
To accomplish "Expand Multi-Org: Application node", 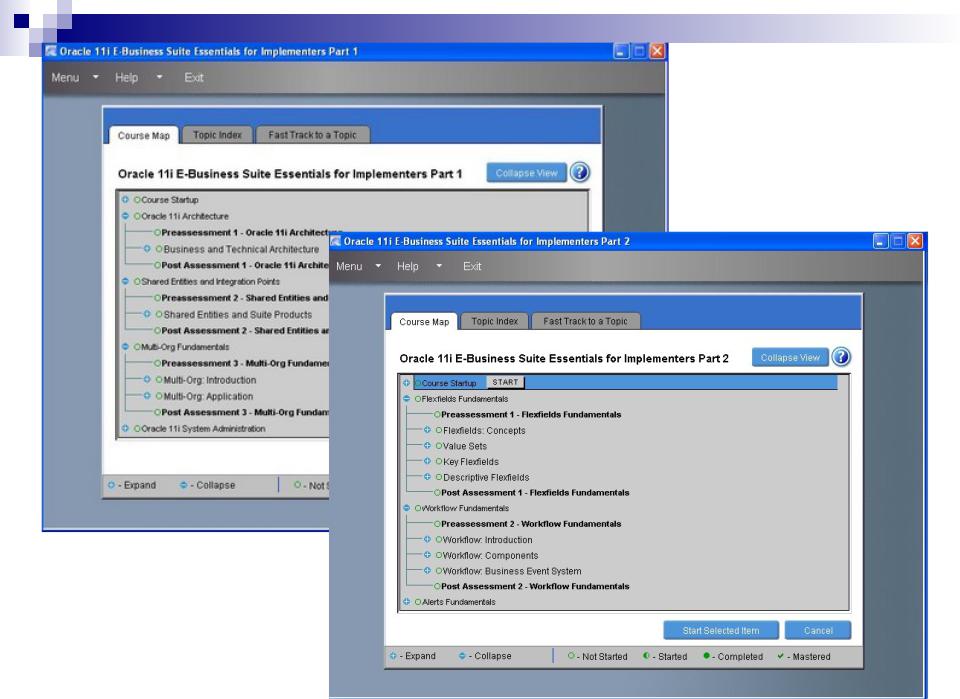I will (147, 396).
